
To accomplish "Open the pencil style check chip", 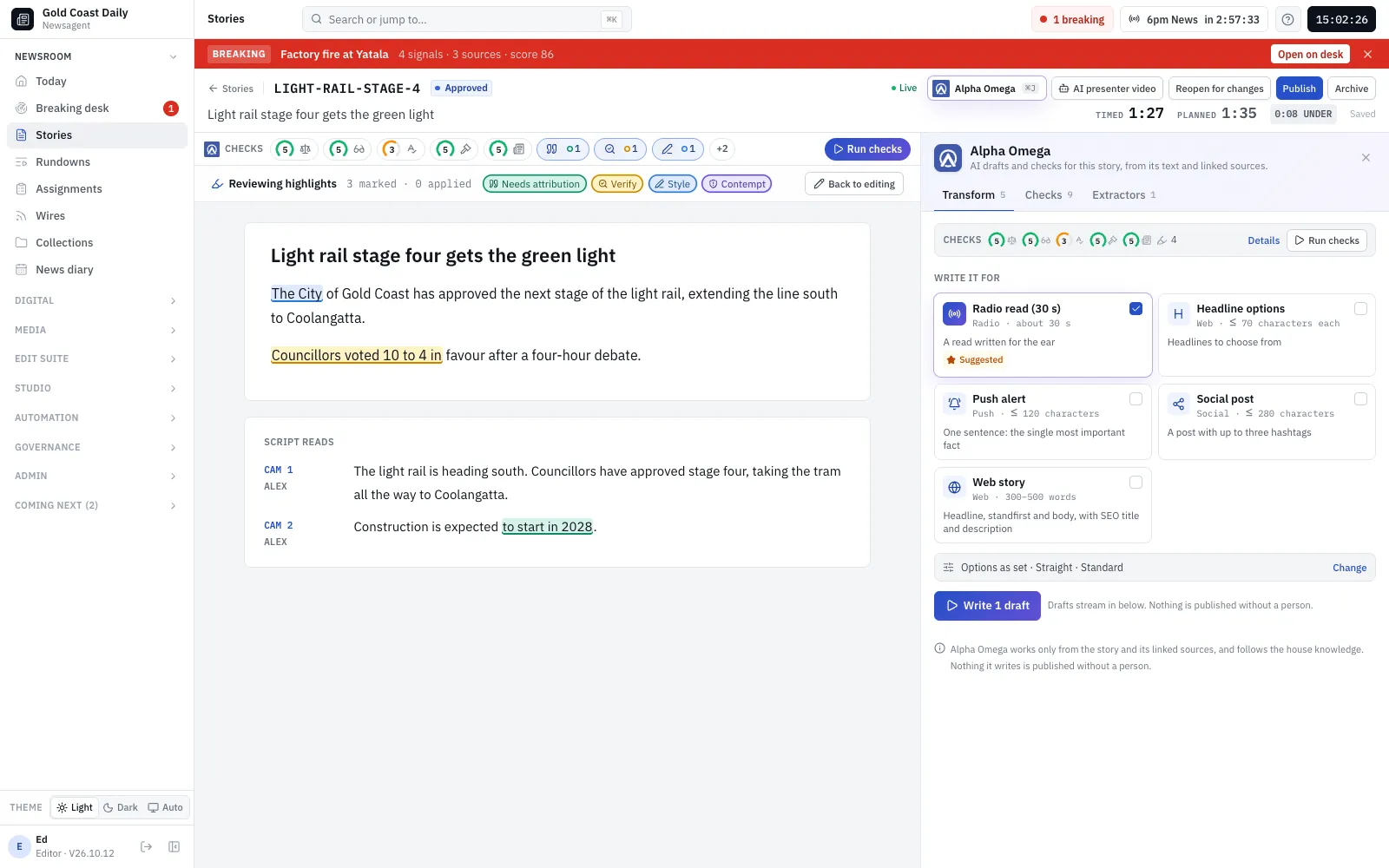I will [x=678, y=149].
